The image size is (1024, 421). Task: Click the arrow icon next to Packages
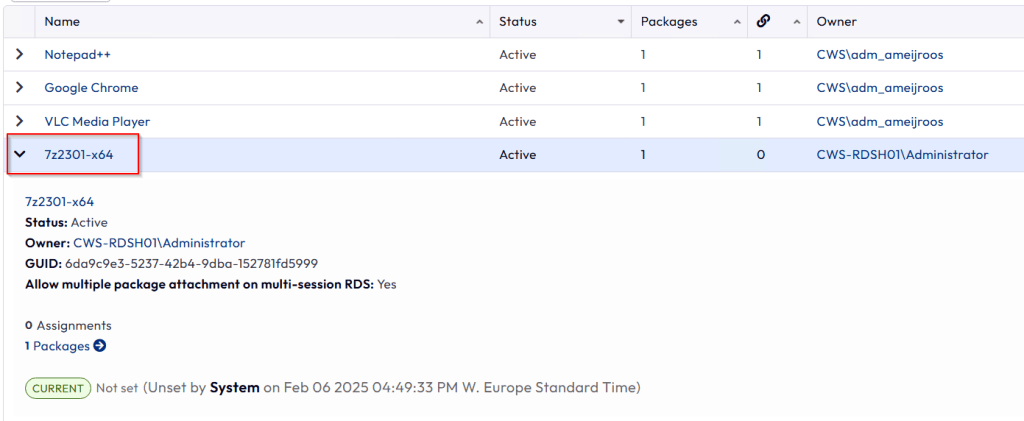pos(100,346)
